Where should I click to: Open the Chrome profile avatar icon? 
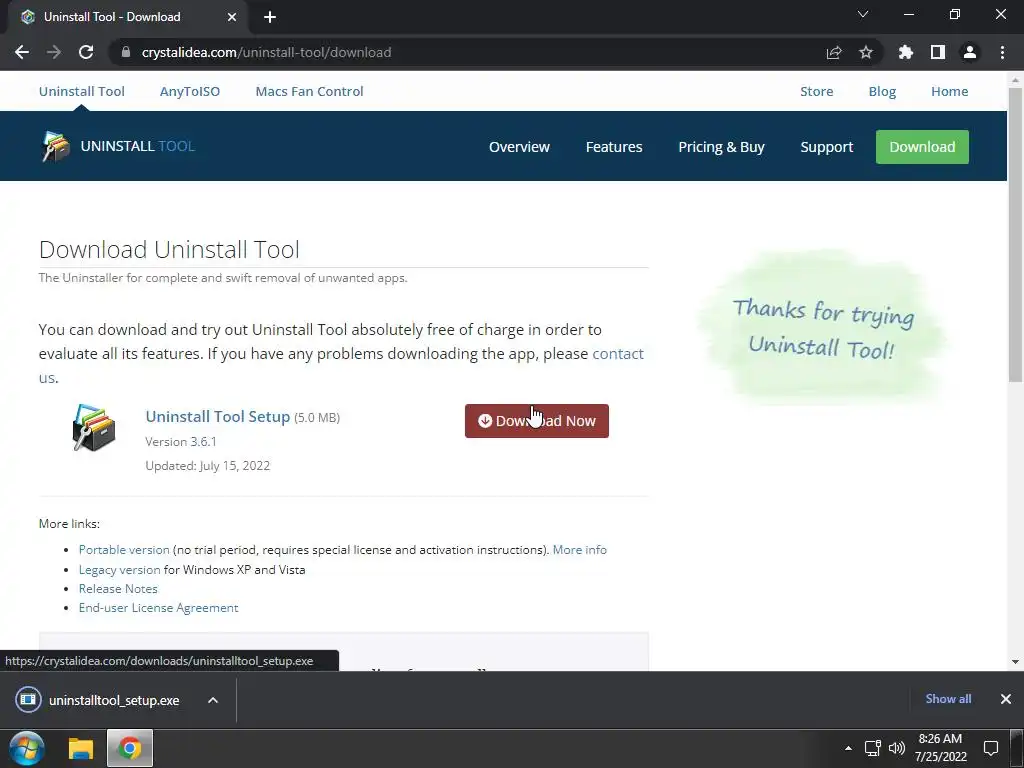pyautogui.click(x=970, y=52)
